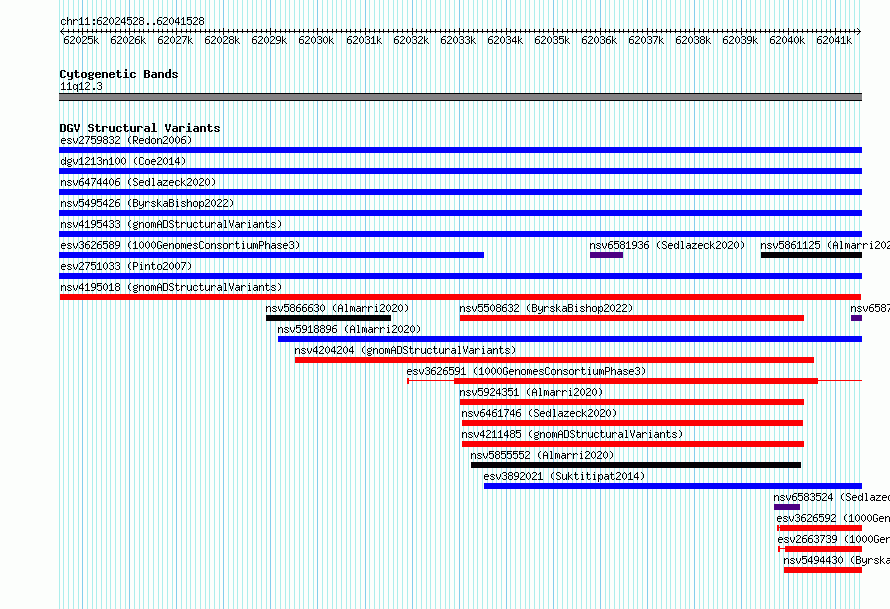Click the black nsv5861125 variant bar
This screenshot has height=609, width=890.
coord(811,255)
